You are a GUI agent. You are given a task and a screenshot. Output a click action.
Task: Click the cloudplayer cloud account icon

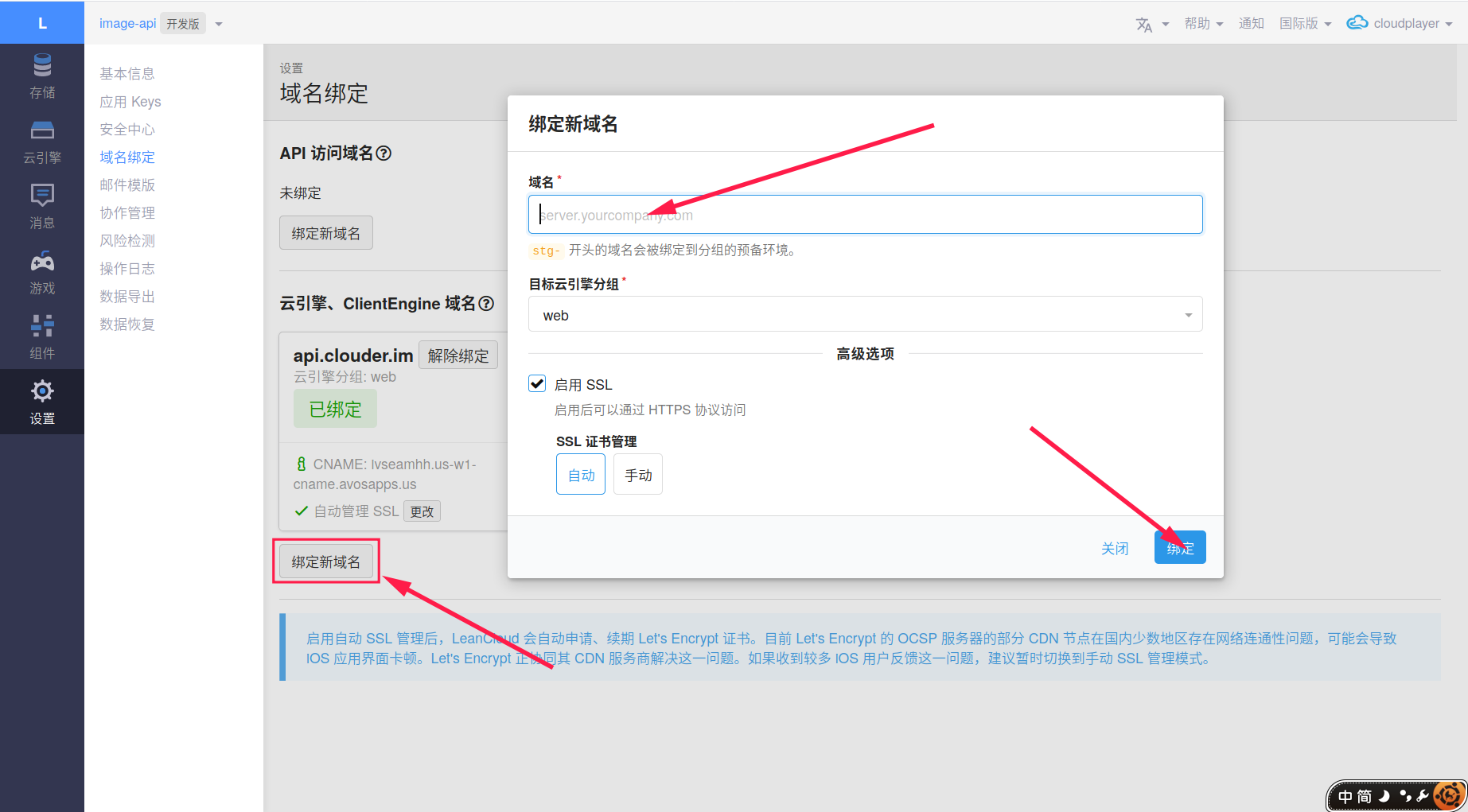tap(1357, 23)
